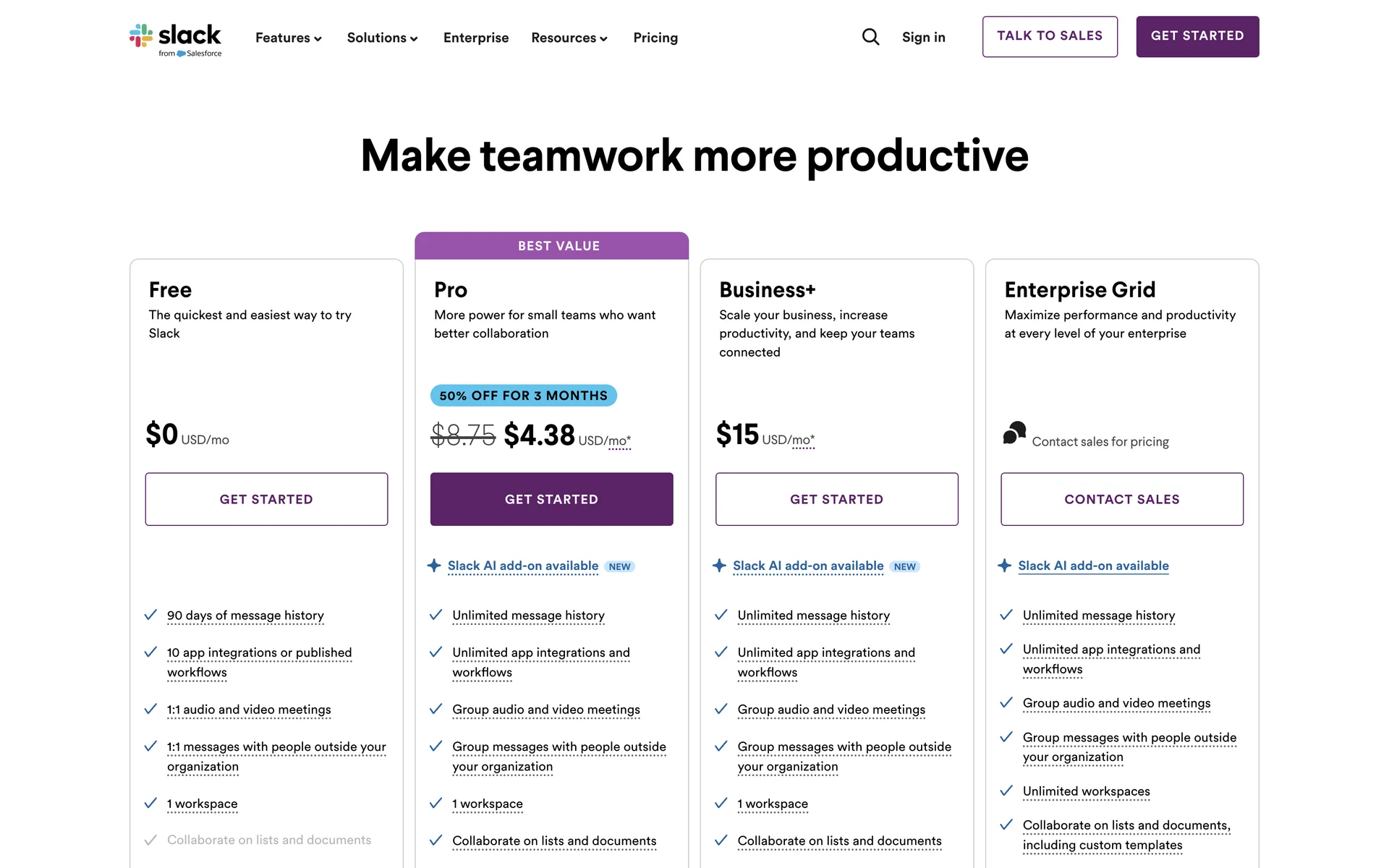Viewport: 1389px width, 868px height.
Task: Go to the Enterprise nav item
Action: click(476, 38)
